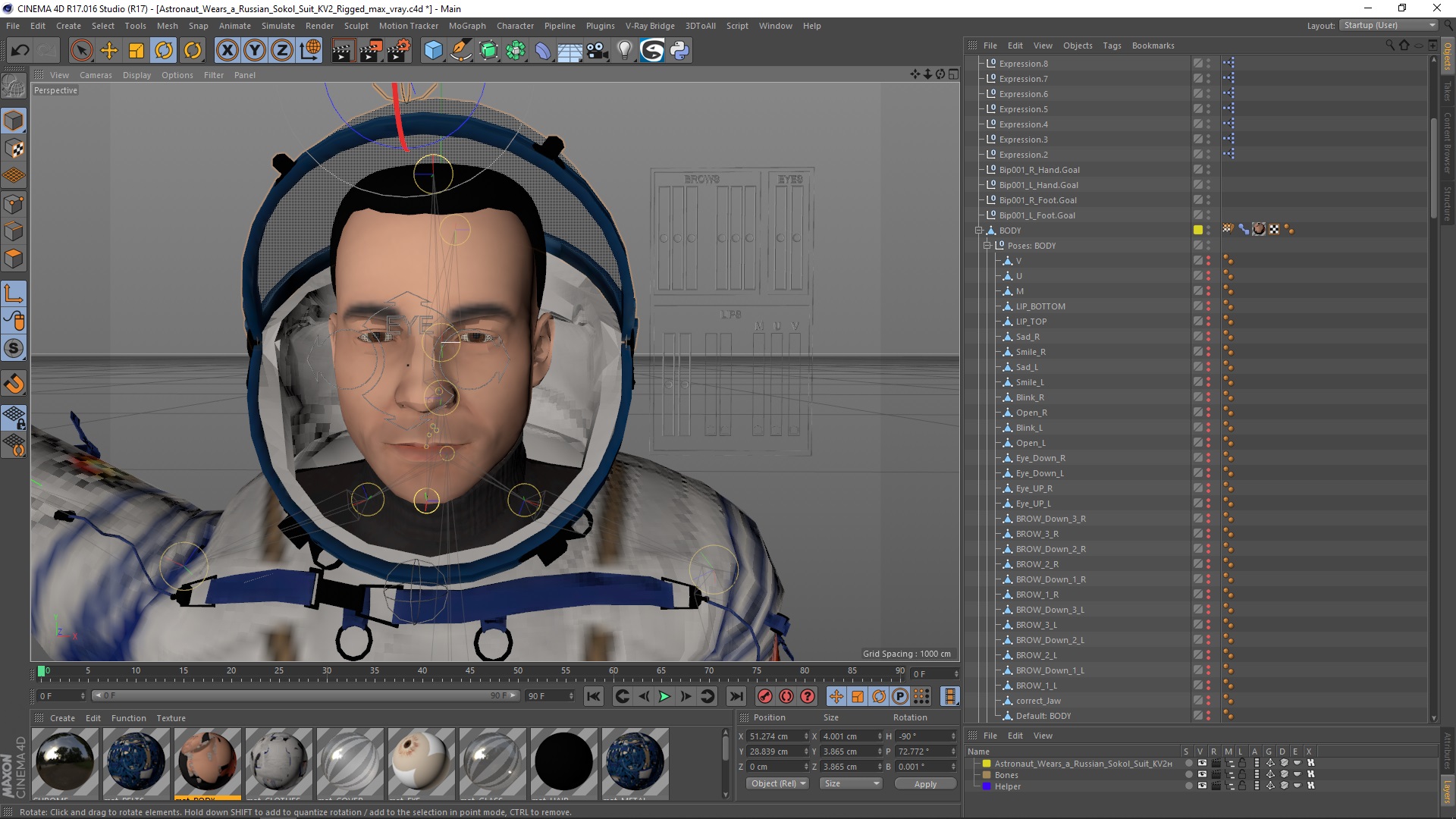Image resolution: width=1456 pixels, height=819 pixels.
Task: Click Record Active Objects button
Action: coord(765,696)
